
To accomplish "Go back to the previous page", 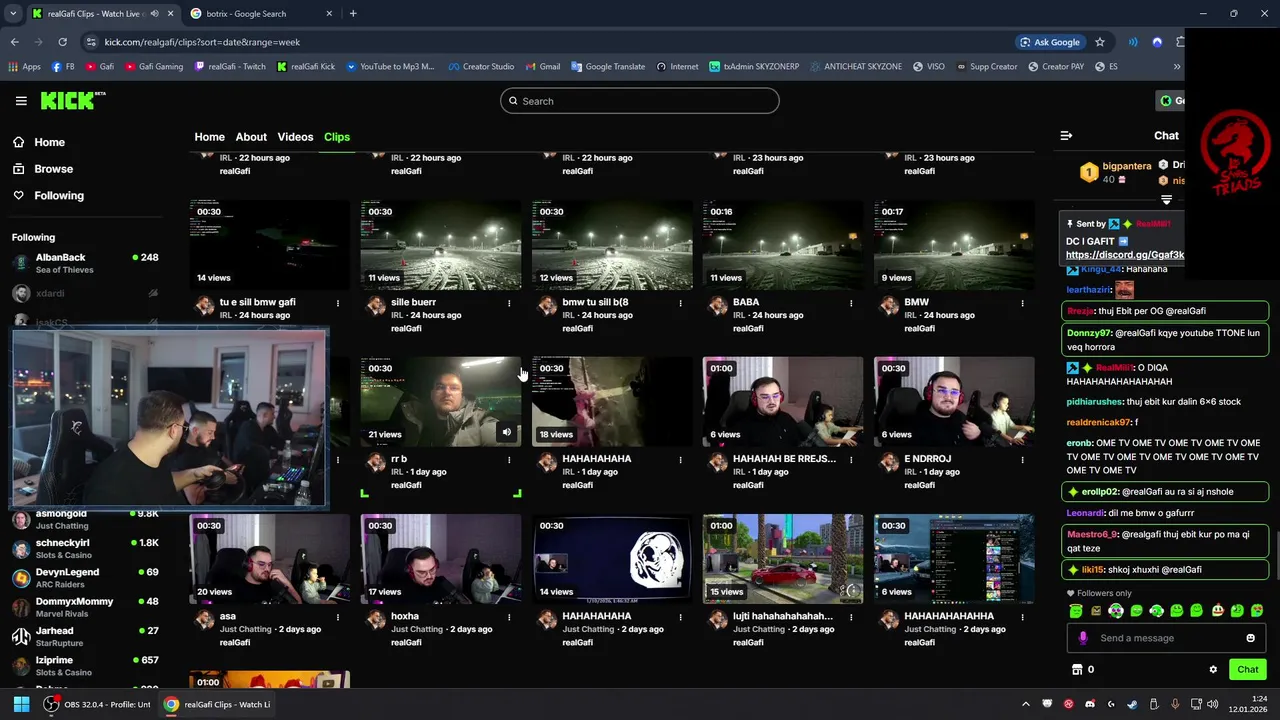I will [x=15, y=42].
